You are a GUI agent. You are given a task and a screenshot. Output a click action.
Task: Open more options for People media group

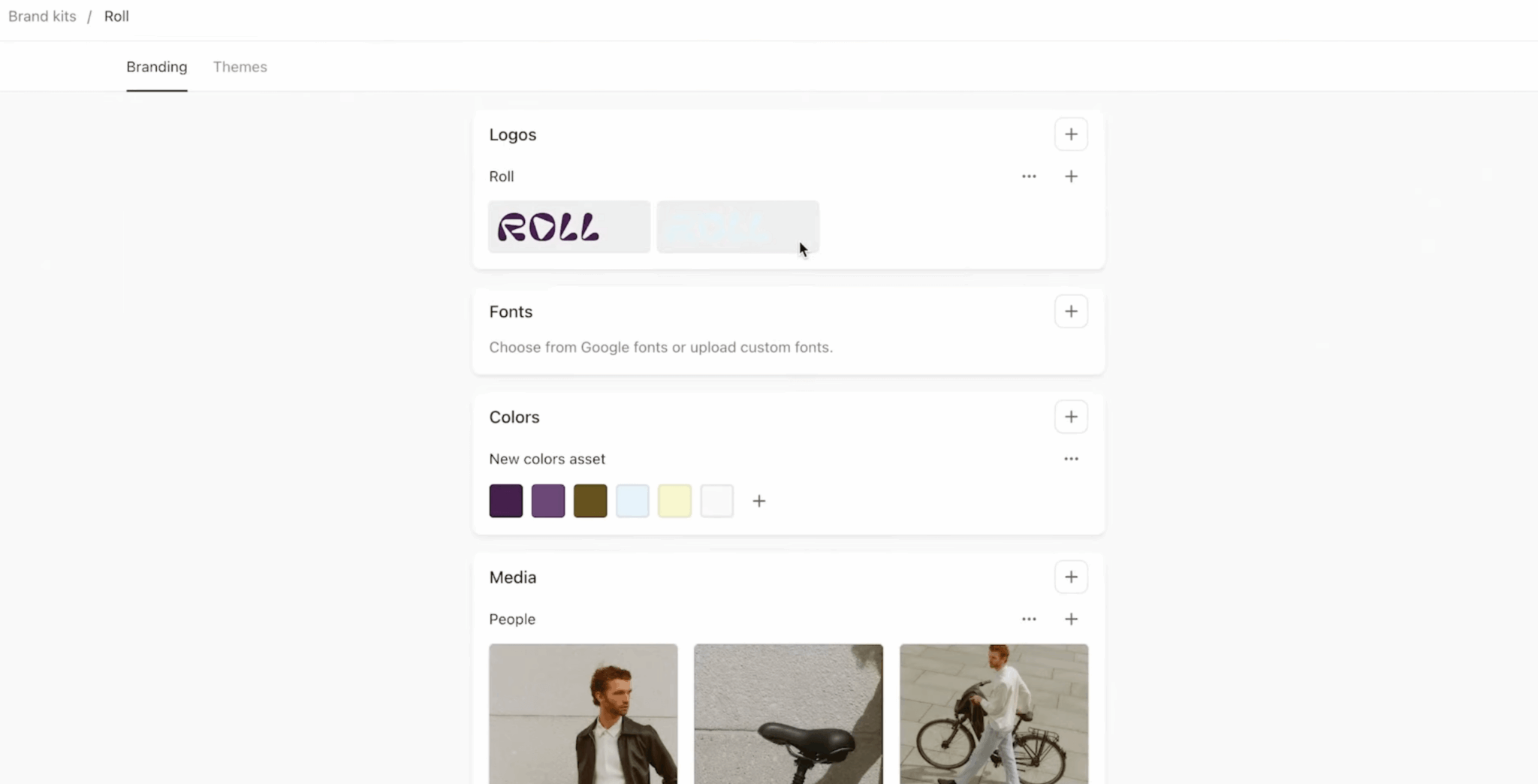[x=1029, y=620]
